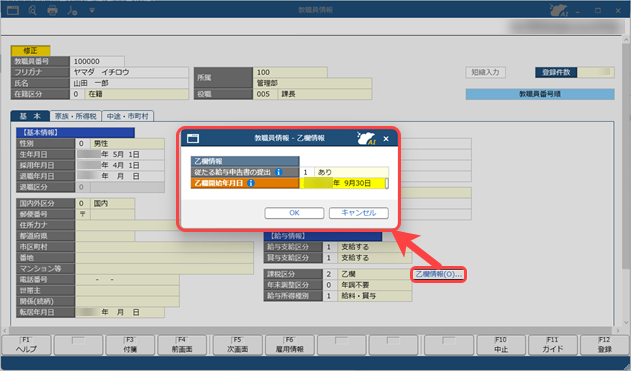Open the print preview magnifier icon

(33, 10)
